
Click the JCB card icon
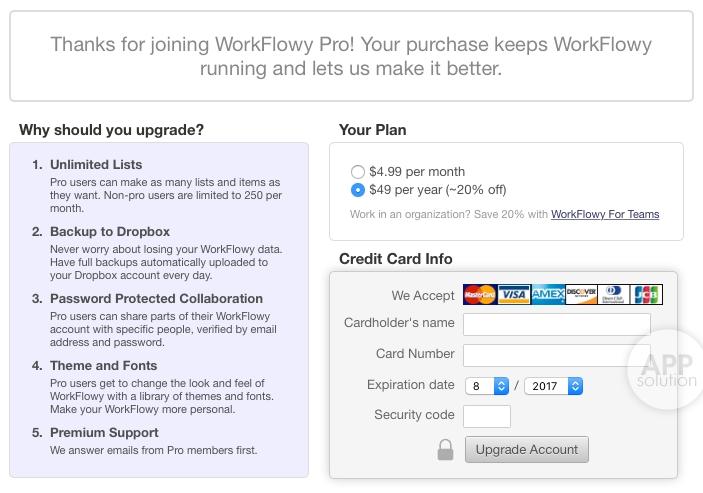[x=647, y=295]
